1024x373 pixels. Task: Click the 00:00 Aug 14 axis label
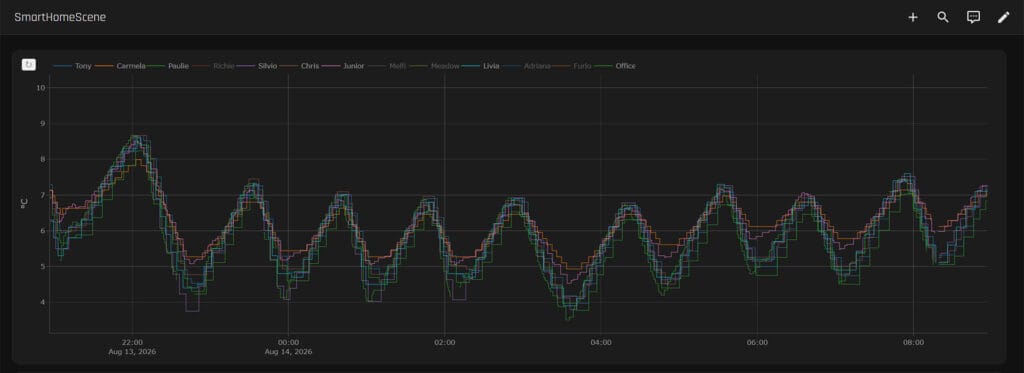288,347
